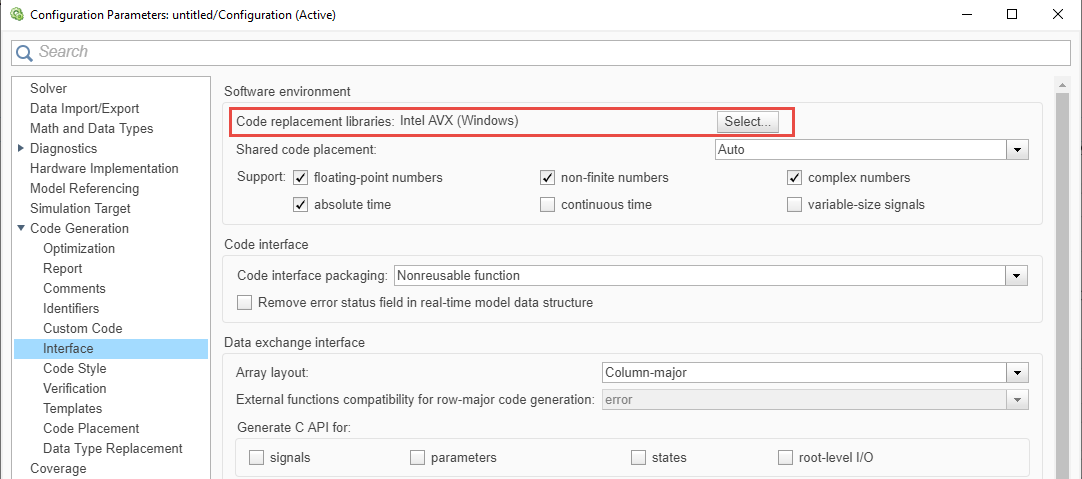Select the Coverage category
The height and width of the screenshot is (479, 1082).
pyautogui.click(x=58, y=469)
